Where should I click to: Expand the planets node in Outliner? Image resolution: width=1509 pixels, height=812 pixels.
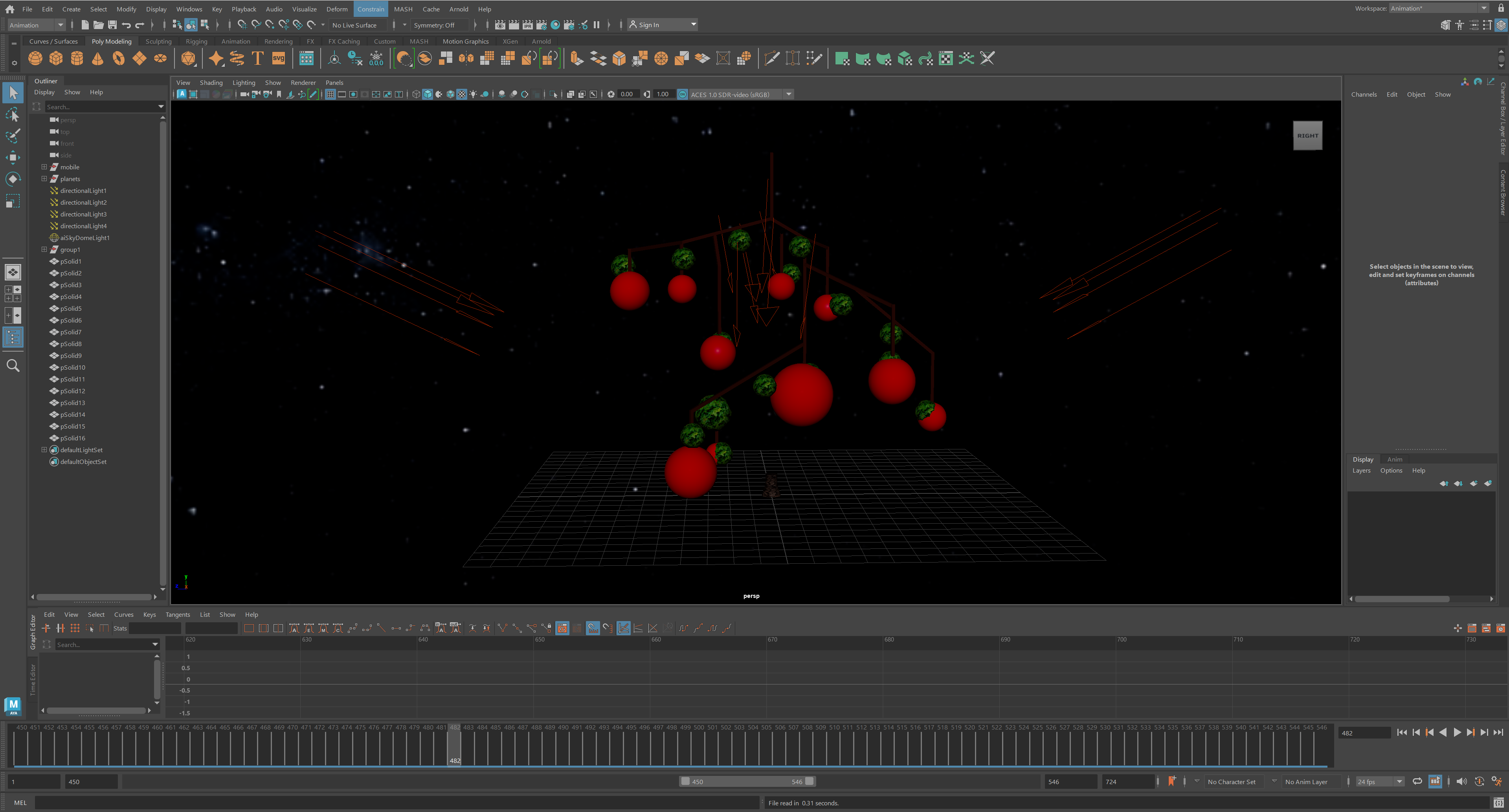coord(44,179)
